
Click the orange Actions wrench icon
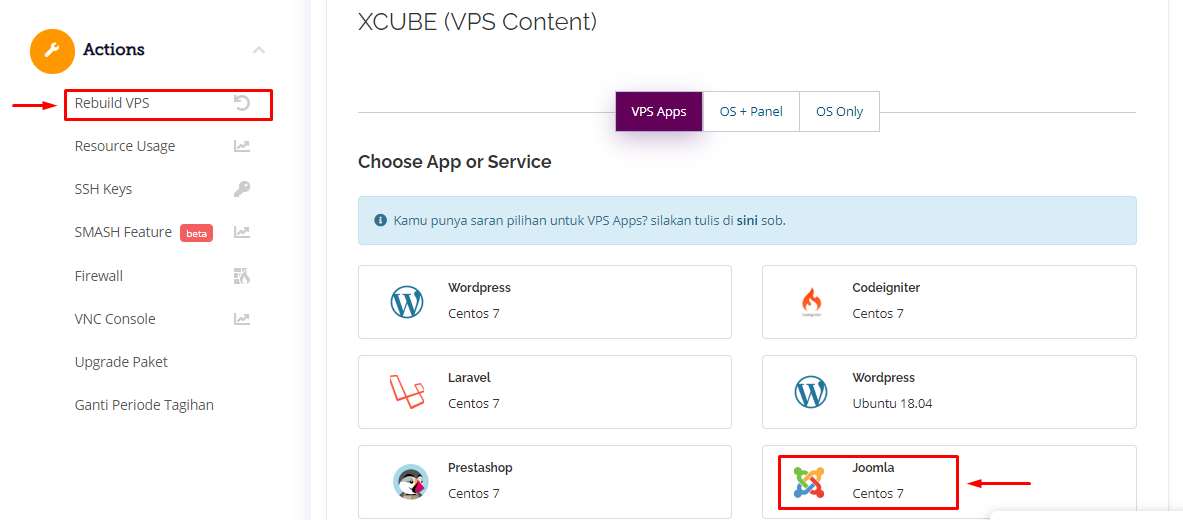pos(52,51)
